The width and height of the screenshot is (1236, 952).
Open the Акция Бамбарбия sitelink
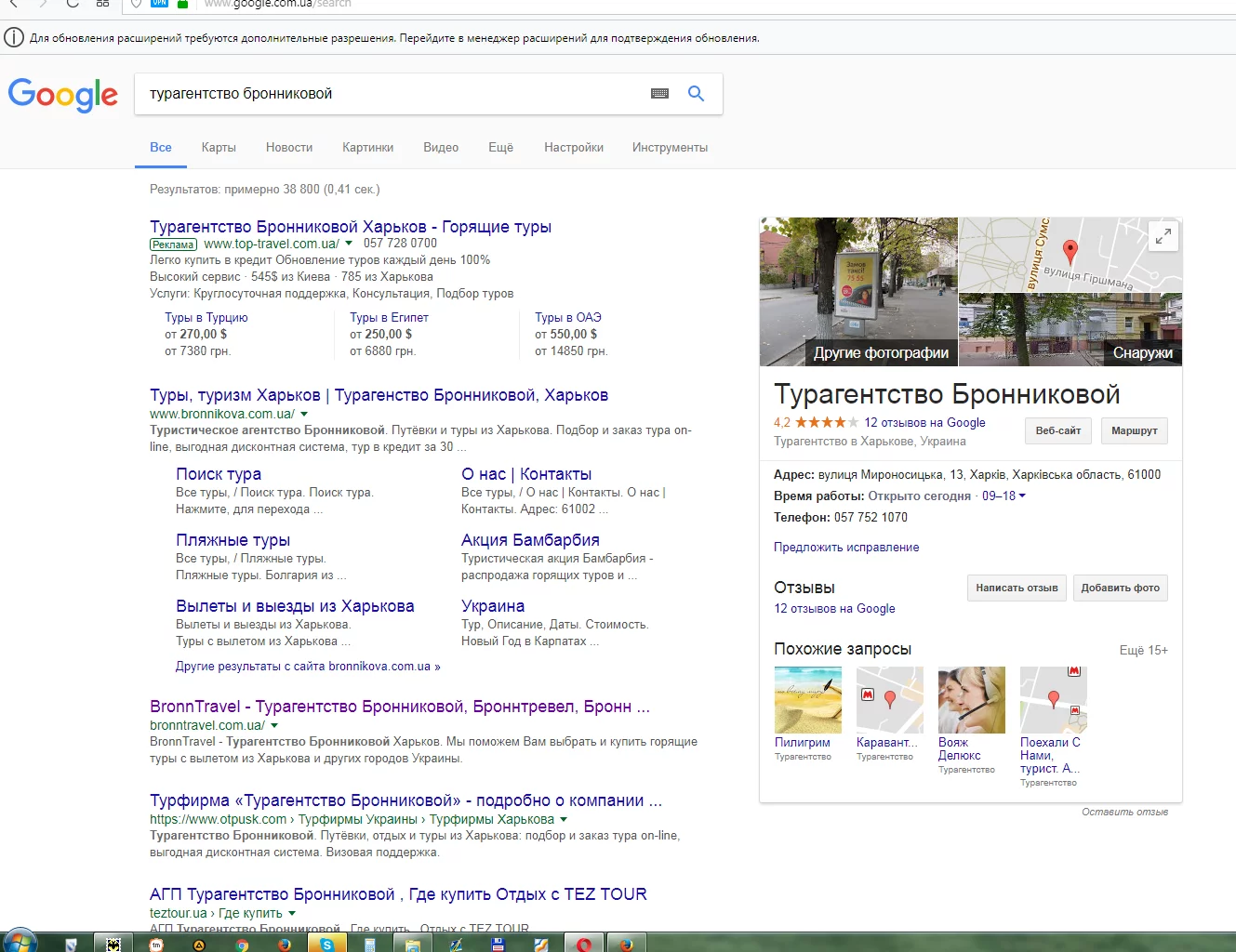point(530,540)
